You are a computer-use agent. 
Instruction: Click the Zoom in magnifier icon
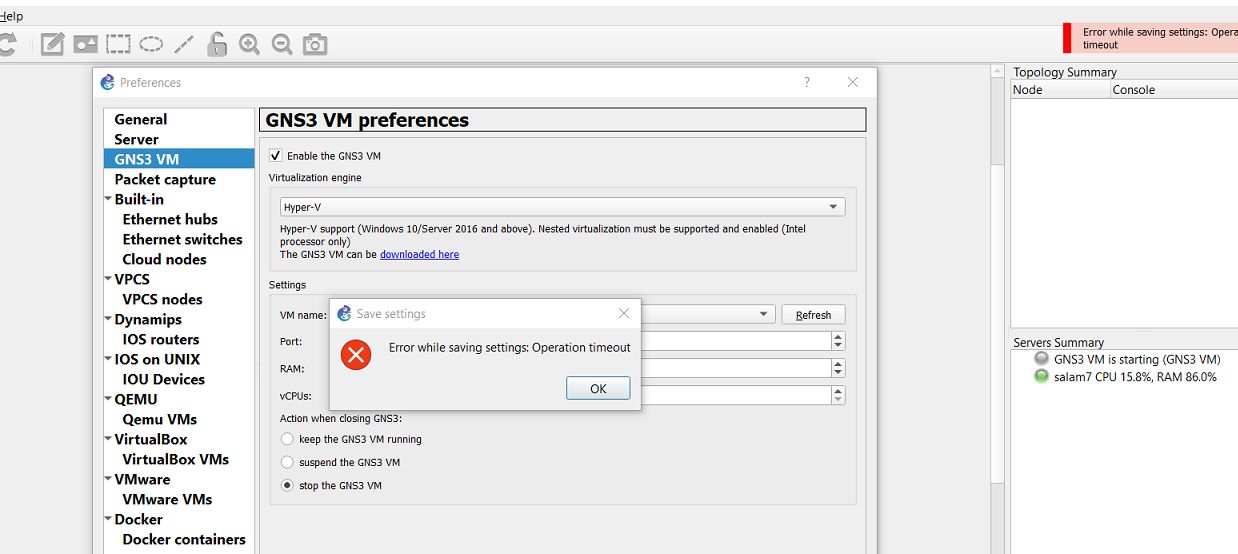coord(249,44)
